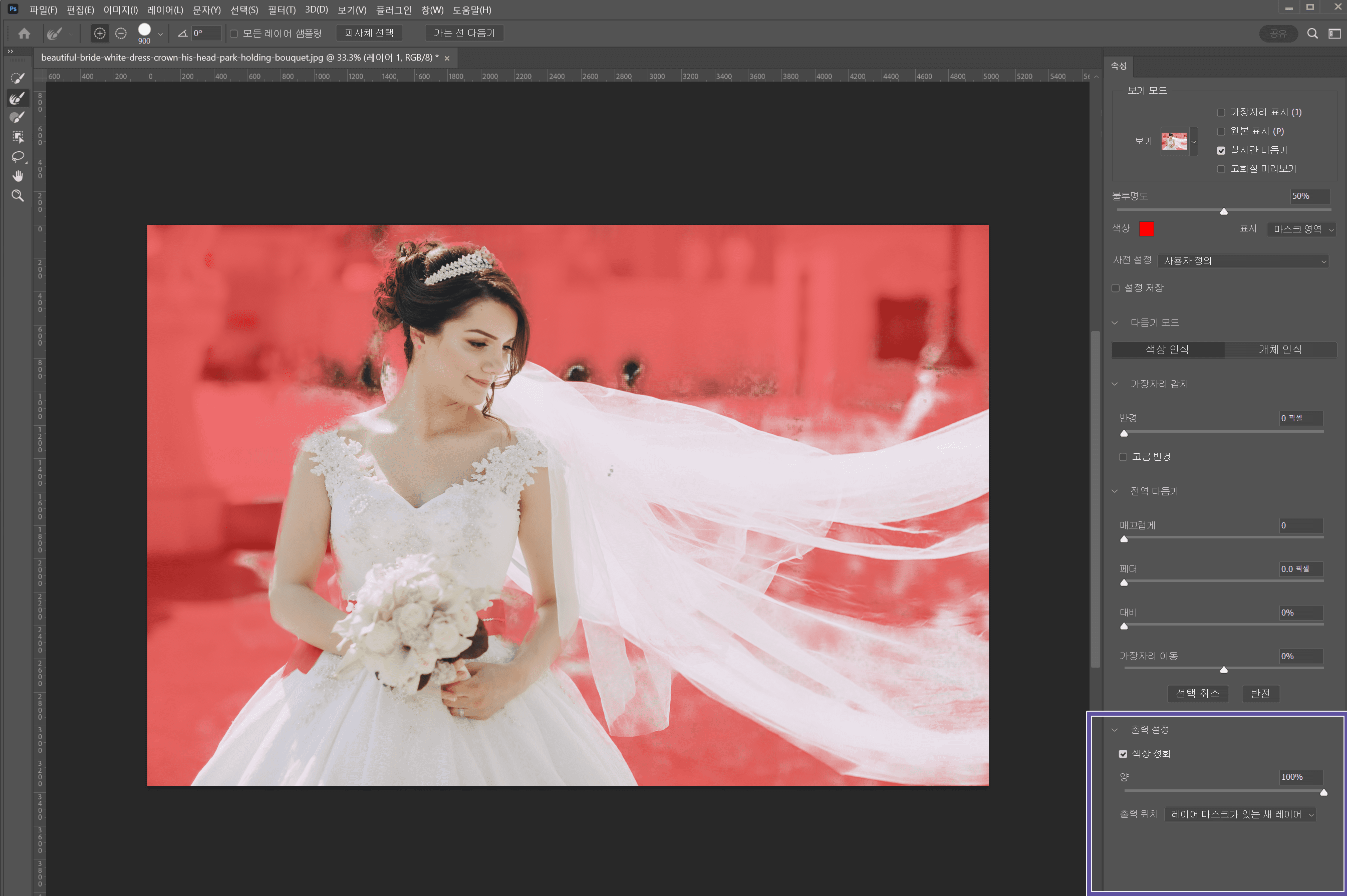Toggle 색상 정화 checkbox

tap(1123, 754)
